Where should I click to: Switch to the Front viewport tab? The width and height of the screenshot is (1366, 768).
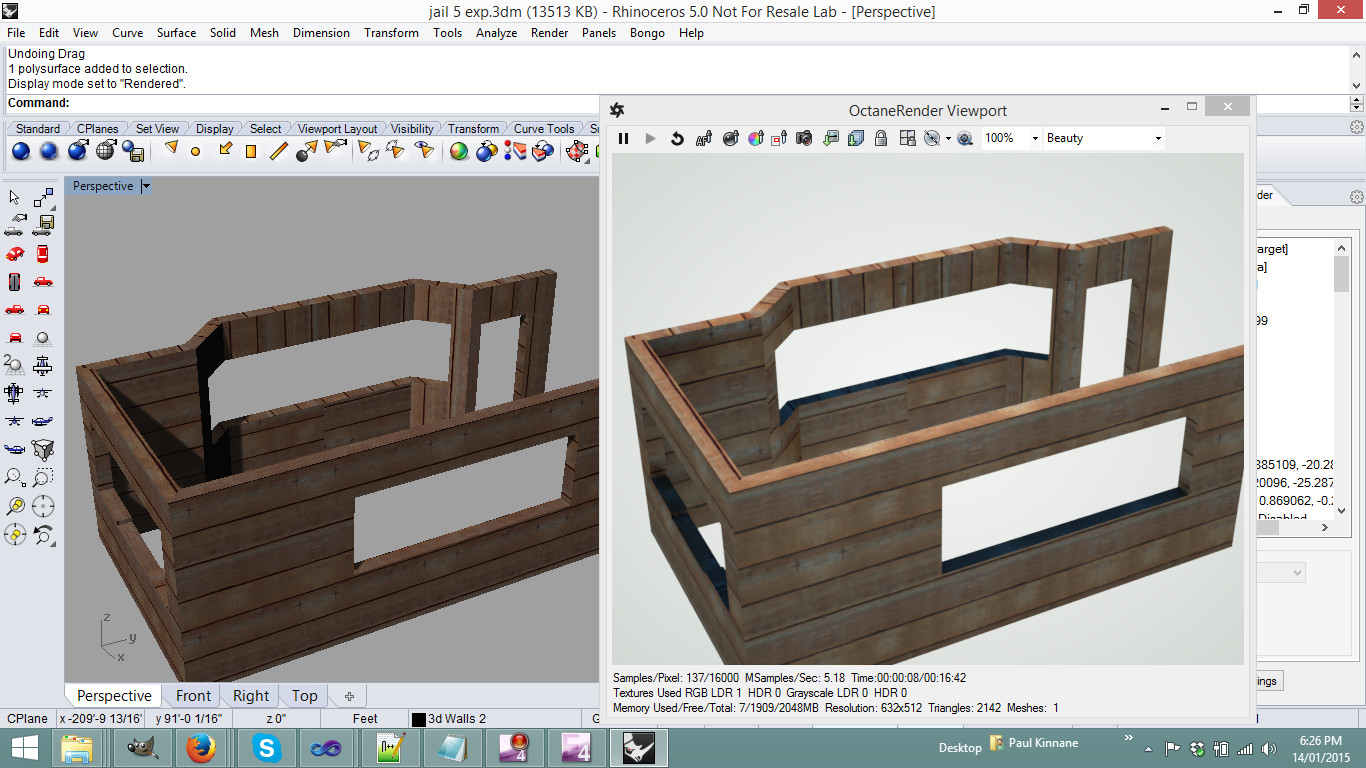(193, 696)
